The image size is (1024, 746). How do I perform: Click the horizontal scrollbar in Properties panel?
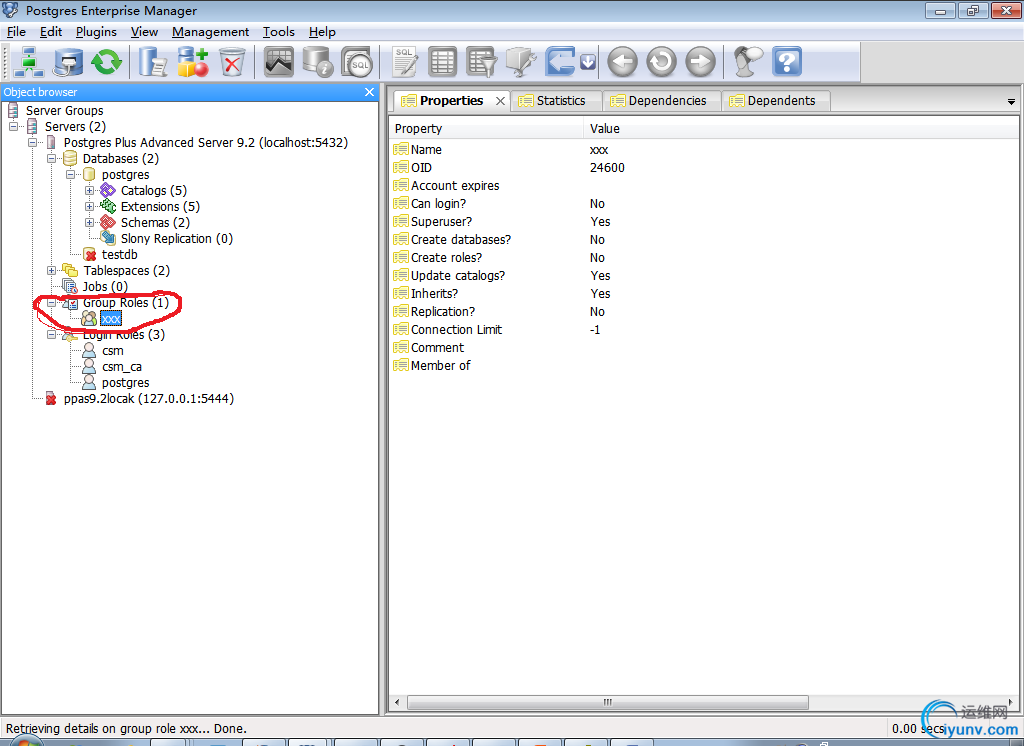click(607, 703)
